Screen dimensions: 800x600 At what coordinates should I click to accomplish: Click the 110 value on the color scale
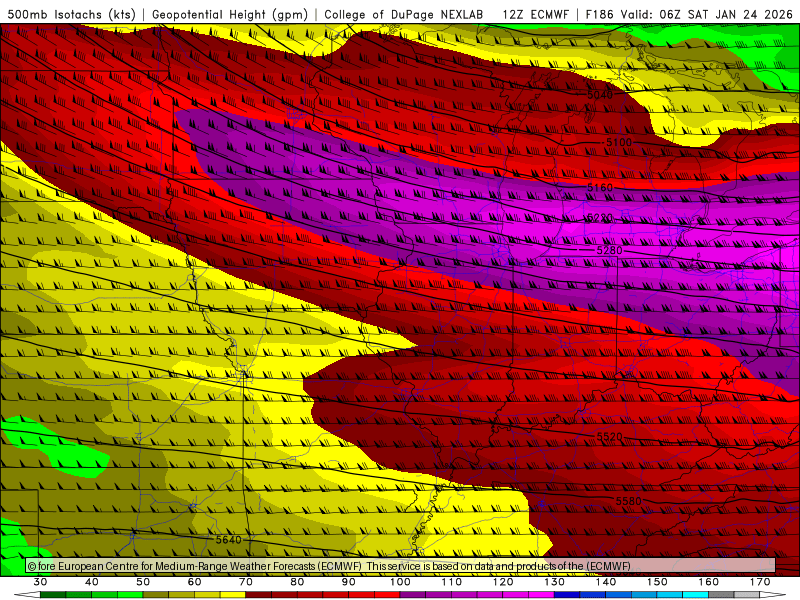[x=452, y=582]
